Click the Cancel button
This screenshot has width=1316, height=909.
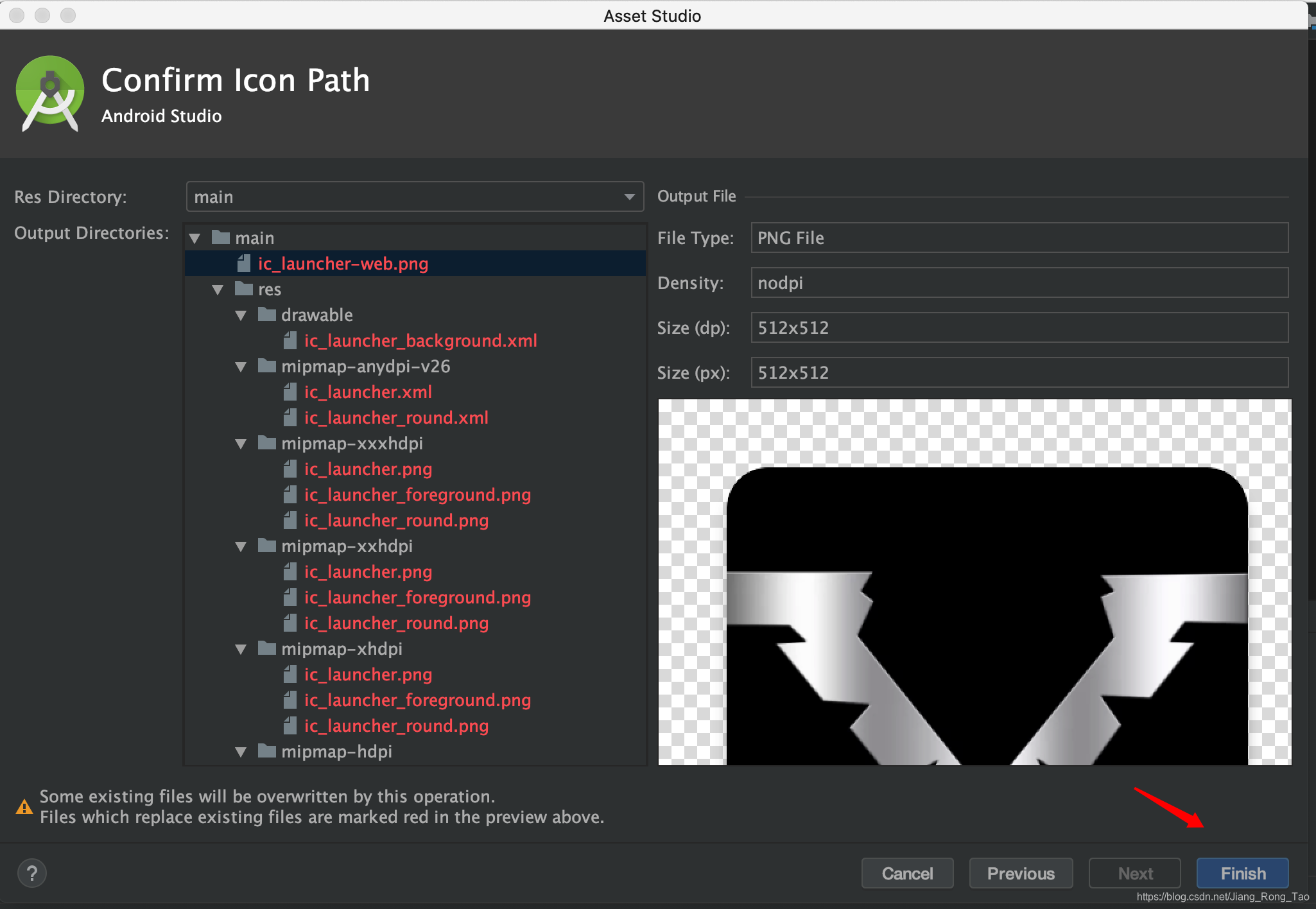pyautogui.click(x=907, y=872)
